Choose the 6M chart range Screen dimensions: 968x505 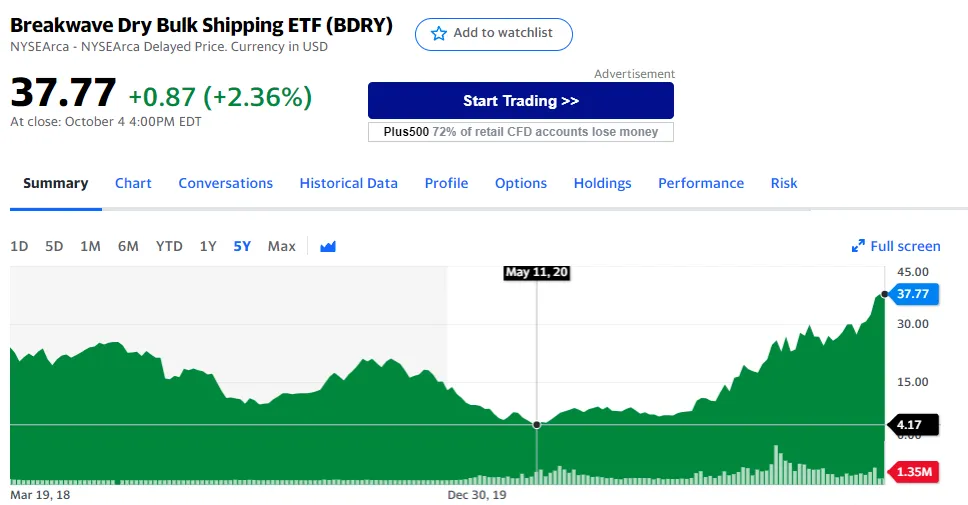point(128,246)
